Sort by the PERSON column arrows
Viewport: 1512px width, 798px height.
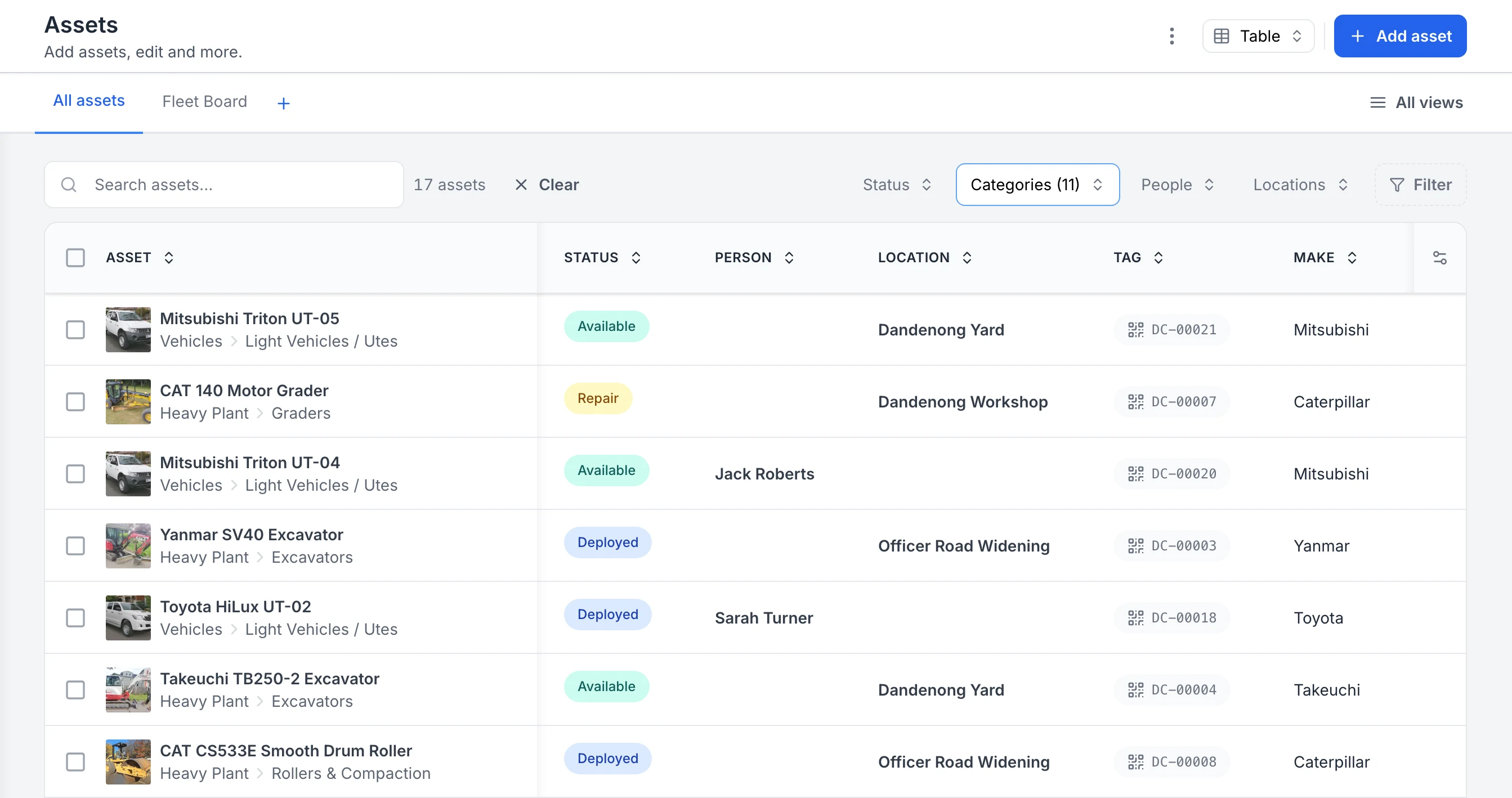click(x=789, y=258)
